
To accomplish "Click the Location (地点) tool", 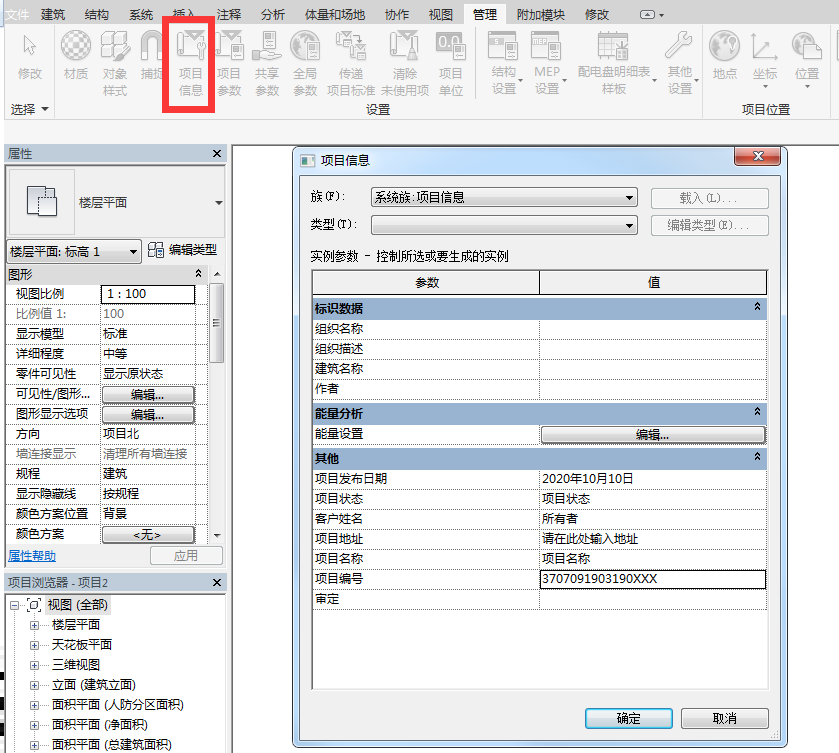I will pos(724,55).
